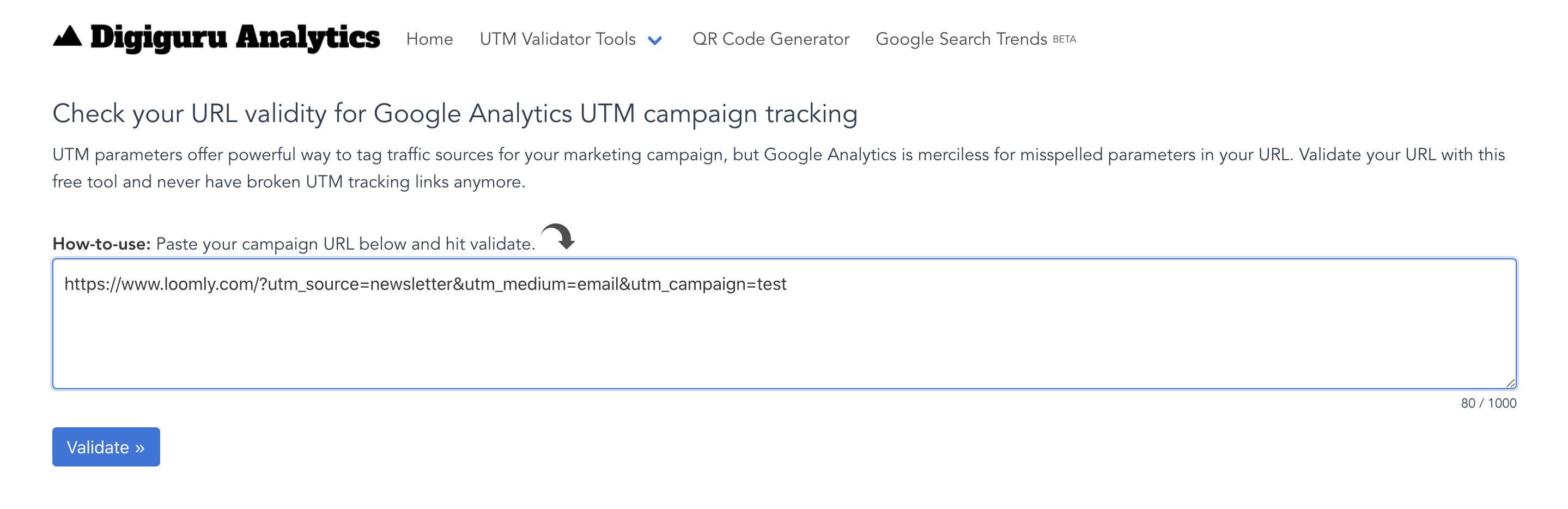Select the page heading about URL validity
The width and height of the screenshot is (1568, 509).
click(455, 113)
